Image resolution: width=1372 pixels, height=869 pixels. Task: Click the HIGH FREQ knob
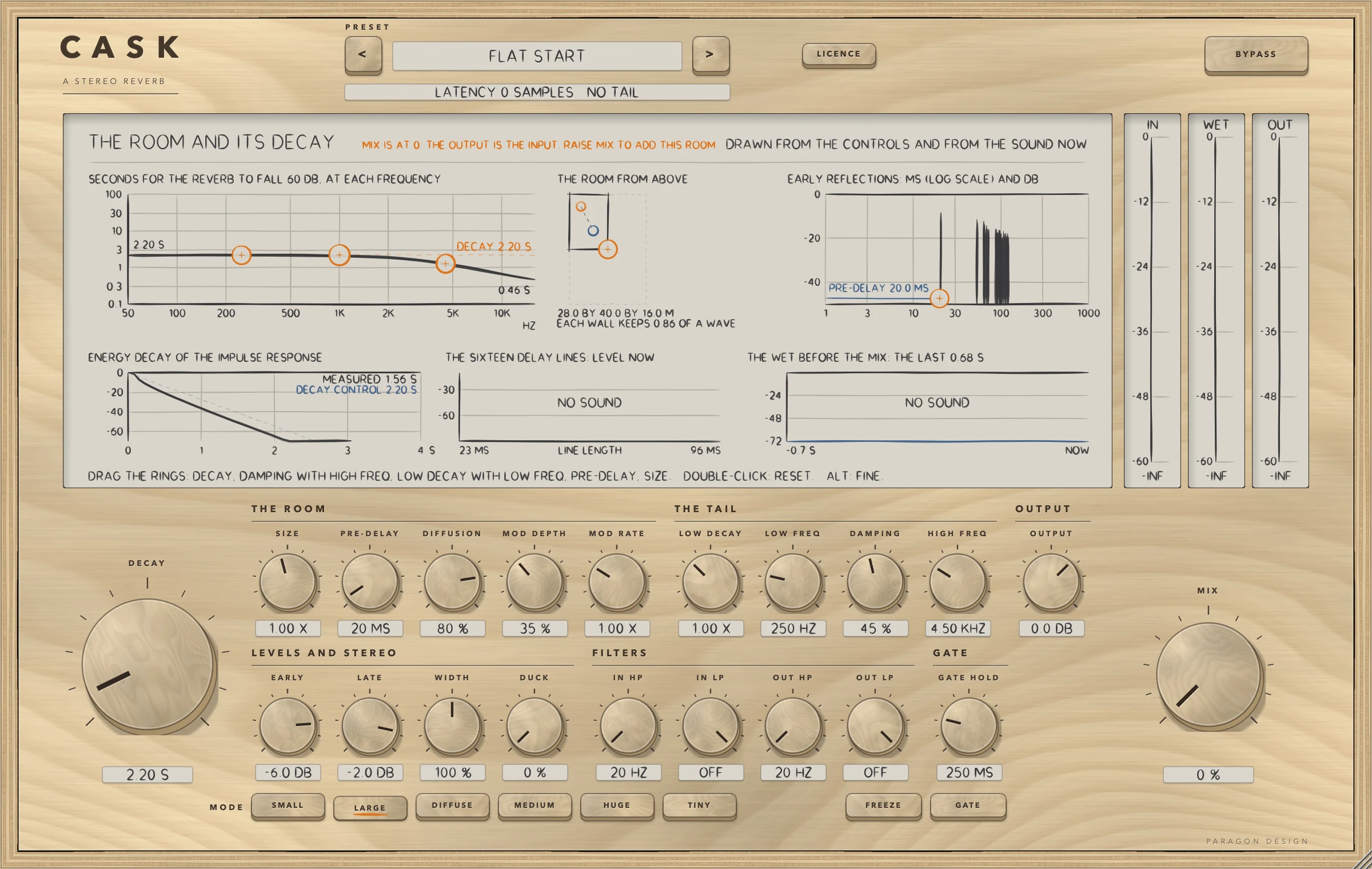click(958, 582)
